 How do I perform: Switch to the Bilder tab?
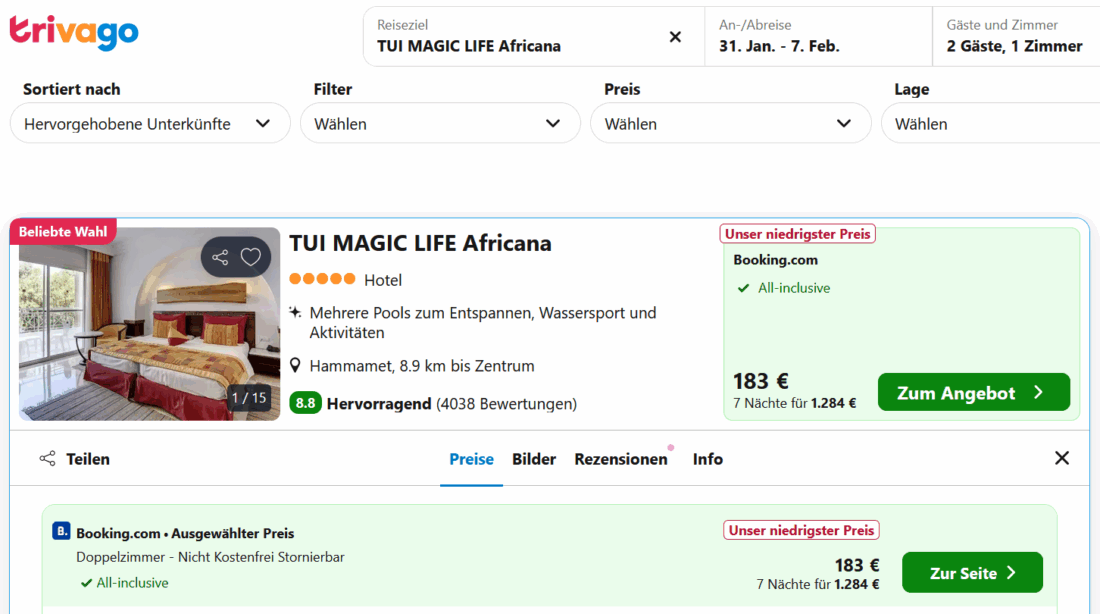click(x=533, y=459)
